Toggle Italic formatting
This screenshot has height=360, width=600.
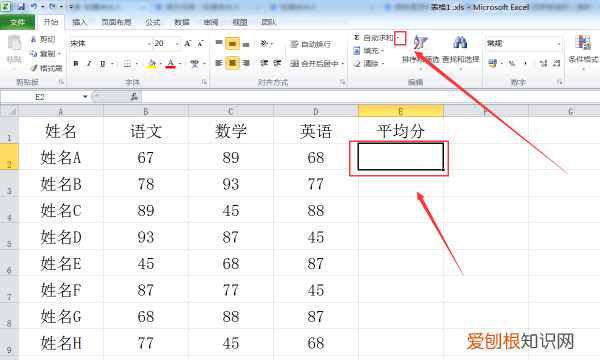point(89,64)
